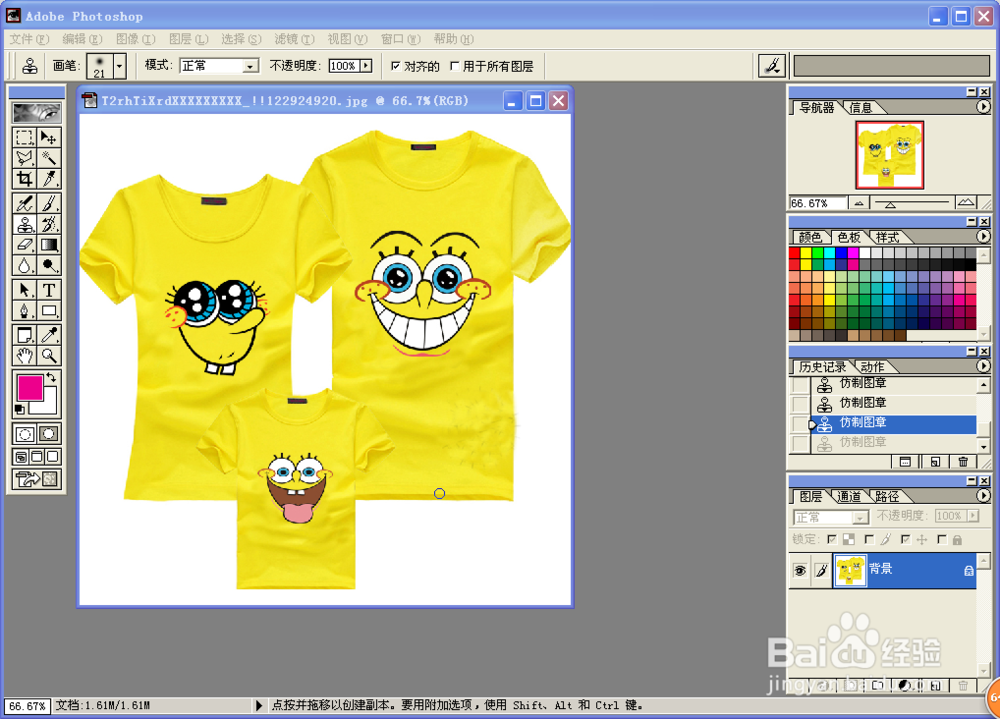Image resolution: width=1000 pixels, height=719 pixels.
Task: Open the Layers palette flyout menu
Action: click(x=983, y=496)
